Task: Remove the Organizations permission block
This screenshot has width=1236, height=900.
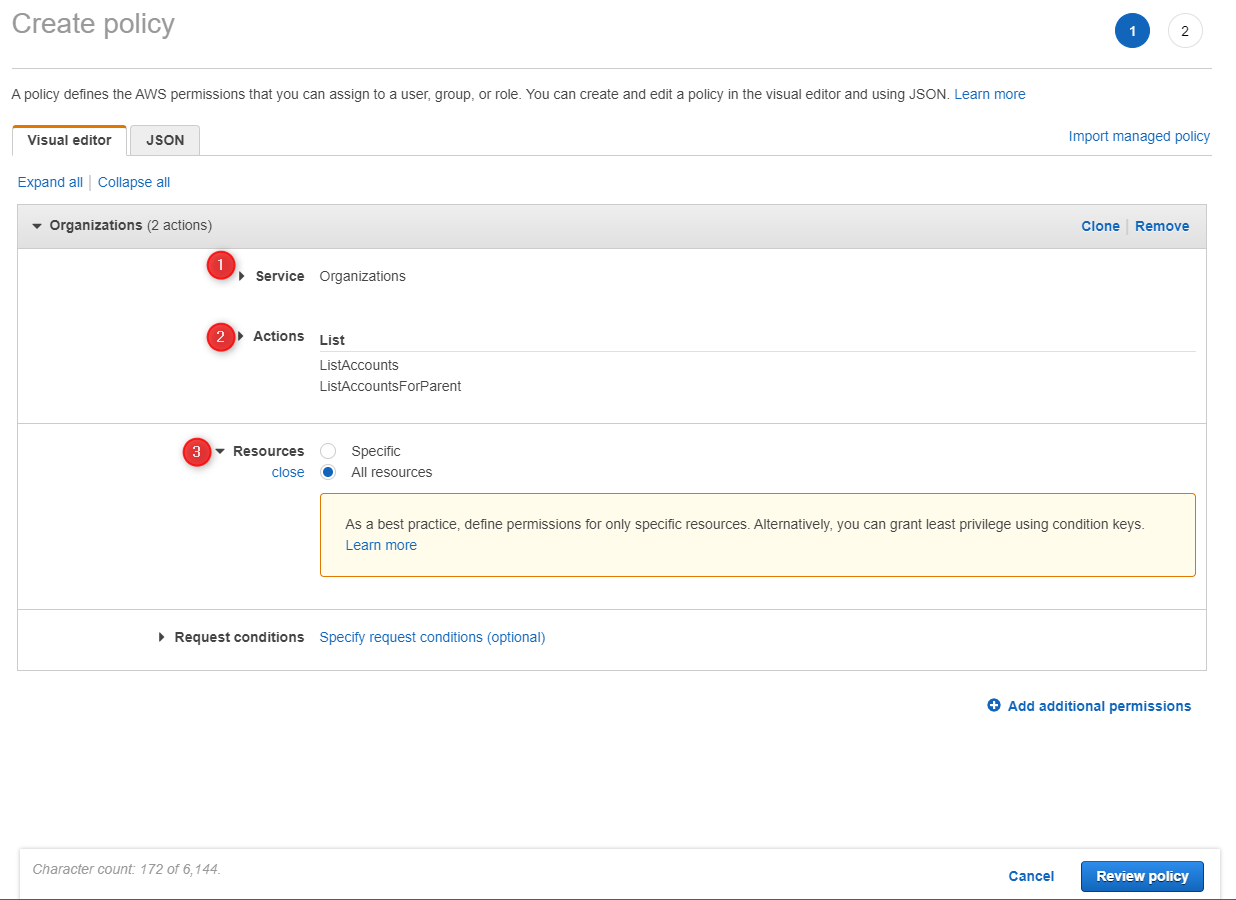Action: pos(1162,226)
